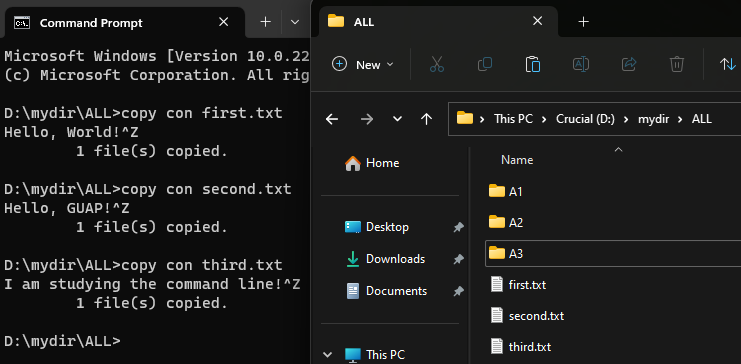Collapse the This PC tree node
The height and width of the screenshot is (364, 741).
pos(325,354)
